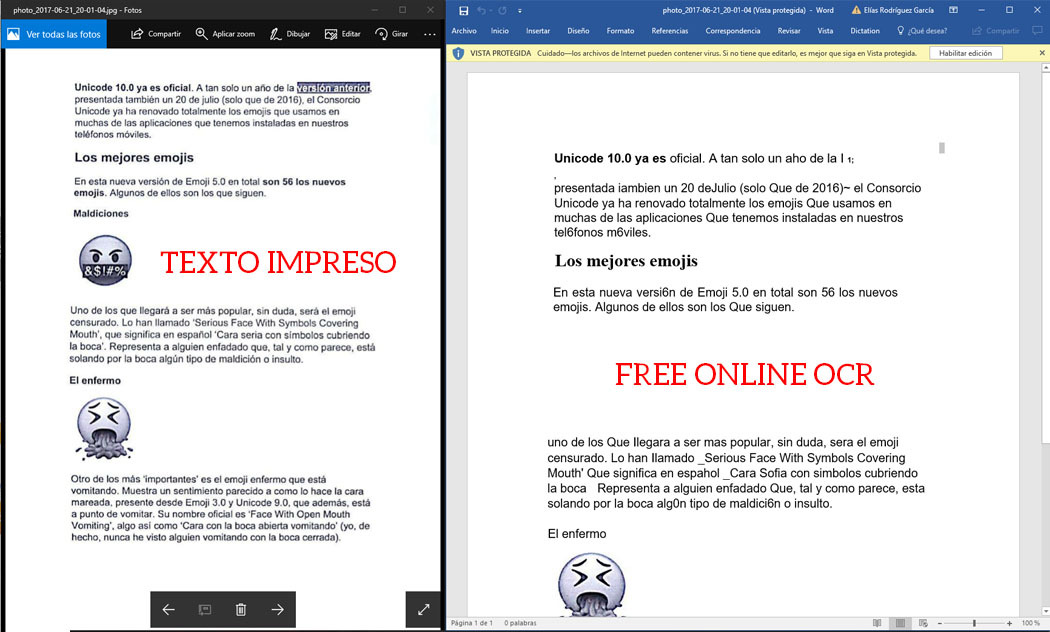Delete the photo with the trash icon
Viewport: 1050px width, 632px height.
pos(241,609)
